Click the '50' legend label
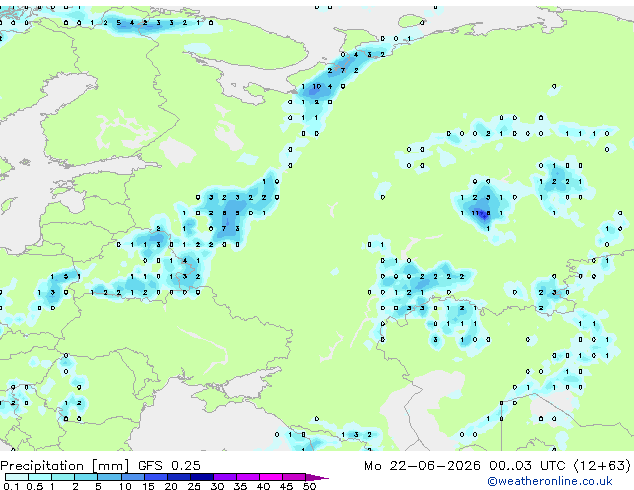 pos(309,486)
